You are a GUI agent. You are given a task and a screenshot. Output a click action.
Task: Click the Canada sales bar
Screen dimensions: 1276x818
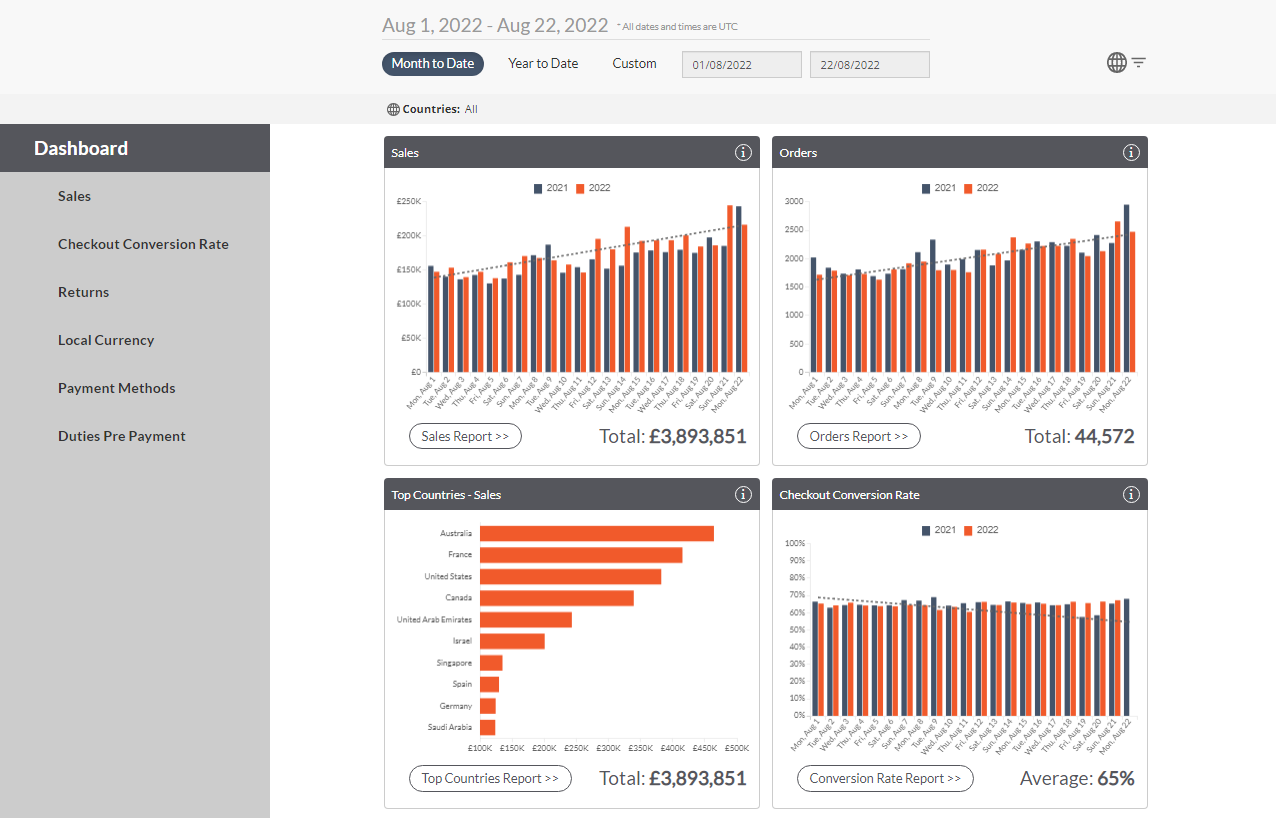pos(557,598)
